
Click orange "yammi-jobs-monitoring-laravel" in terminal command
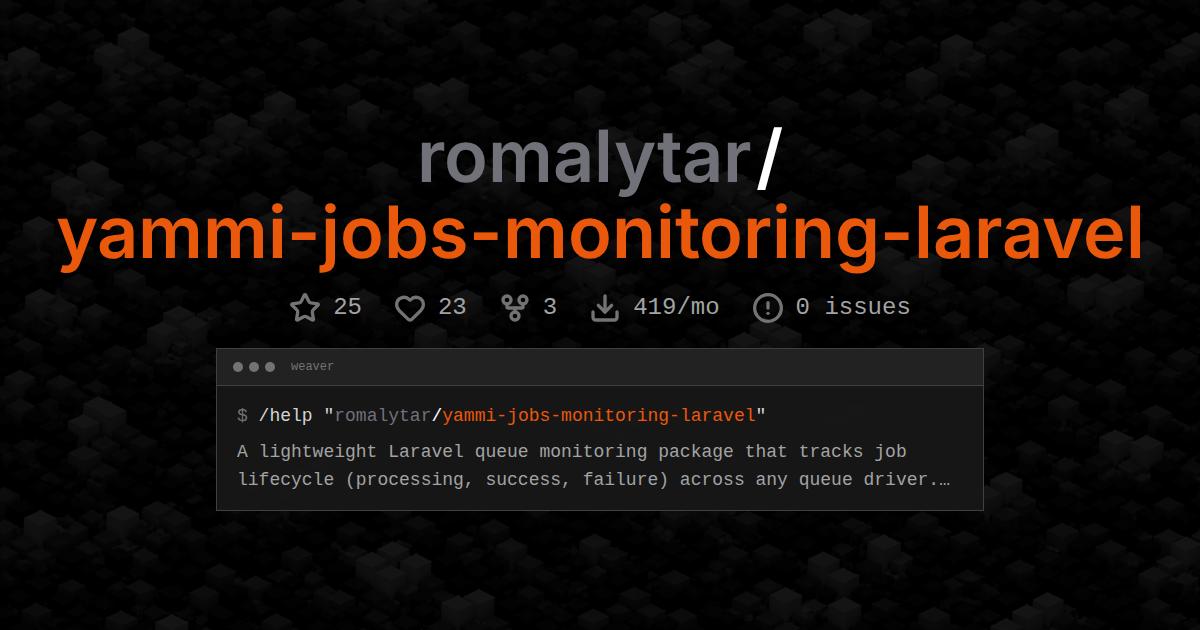click(x=599, y=415)
